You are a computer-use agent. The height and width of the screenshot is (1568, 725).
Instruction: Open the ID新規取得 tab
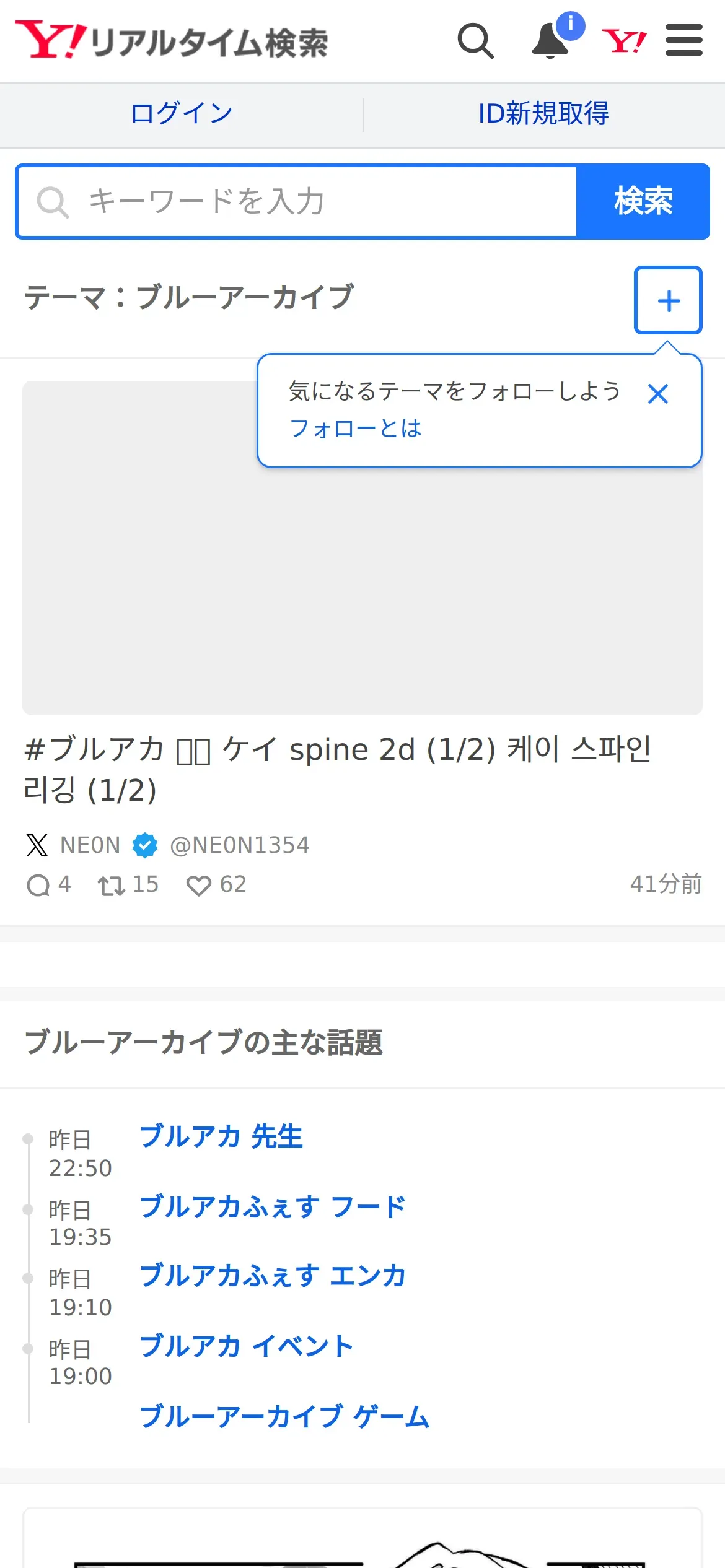[x=543, y=114]
